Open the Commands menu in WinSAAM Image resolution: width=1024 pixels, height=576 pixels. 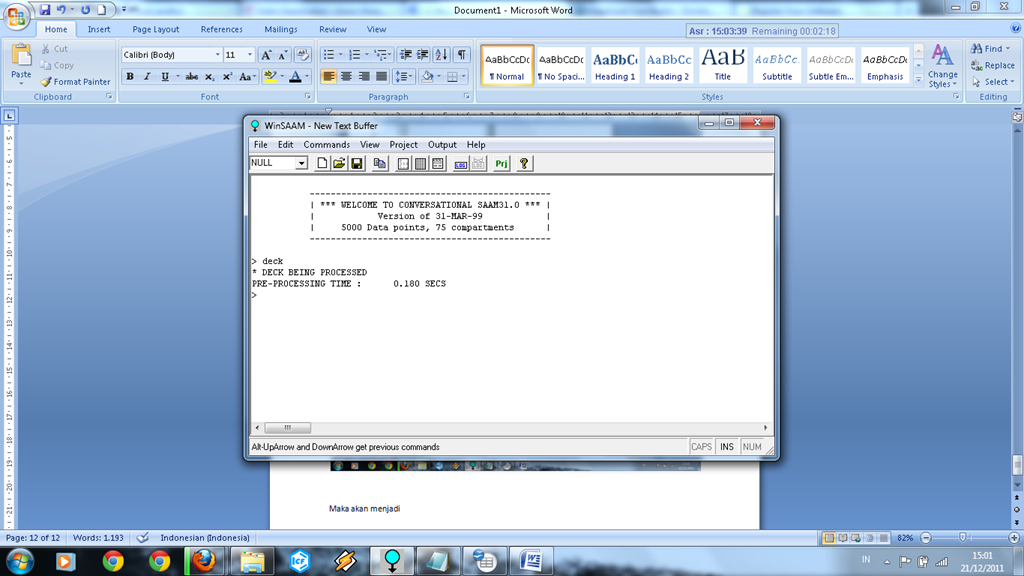[x=327, y=144]
